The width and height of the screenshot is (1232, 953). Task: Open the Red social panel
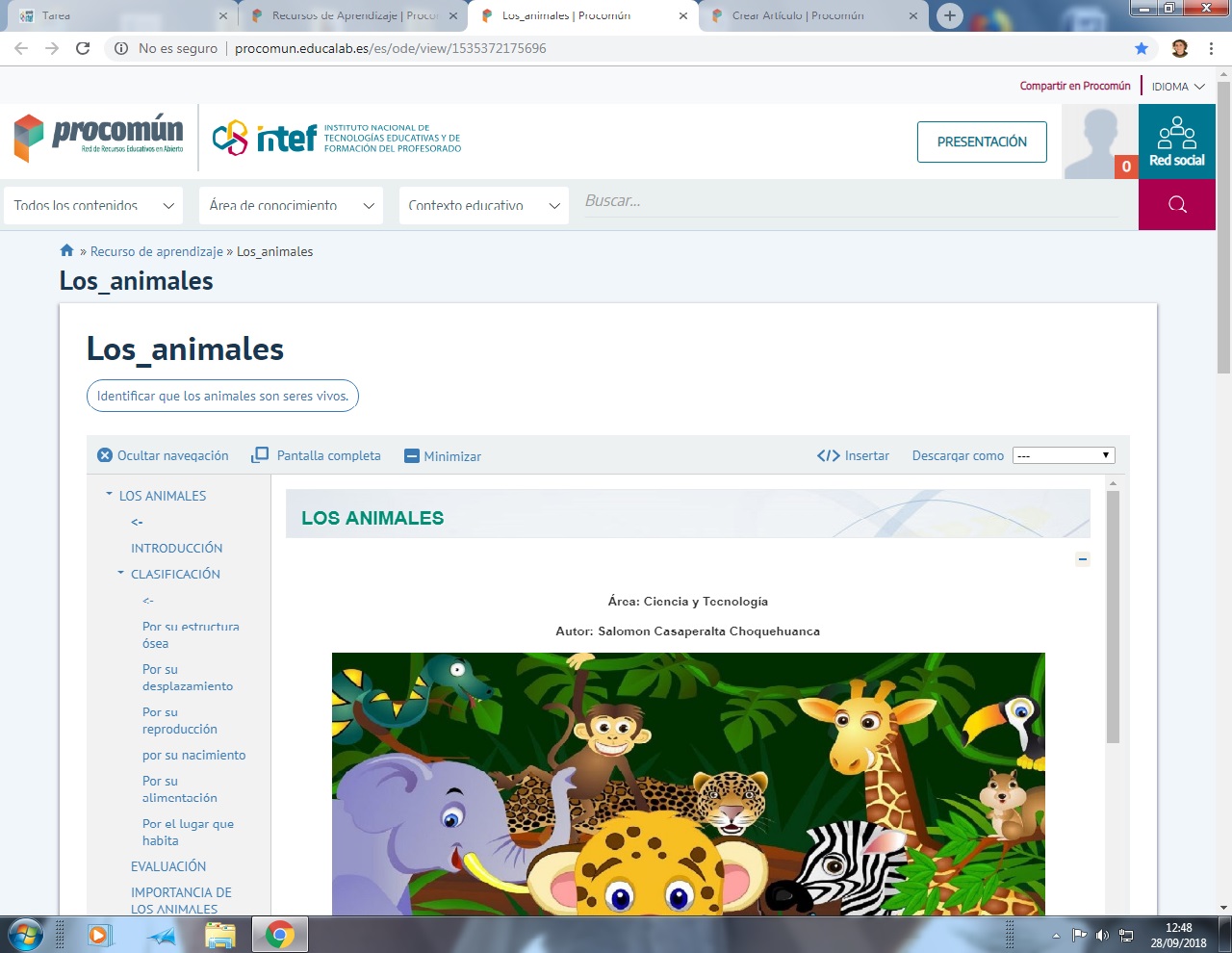1176,142
